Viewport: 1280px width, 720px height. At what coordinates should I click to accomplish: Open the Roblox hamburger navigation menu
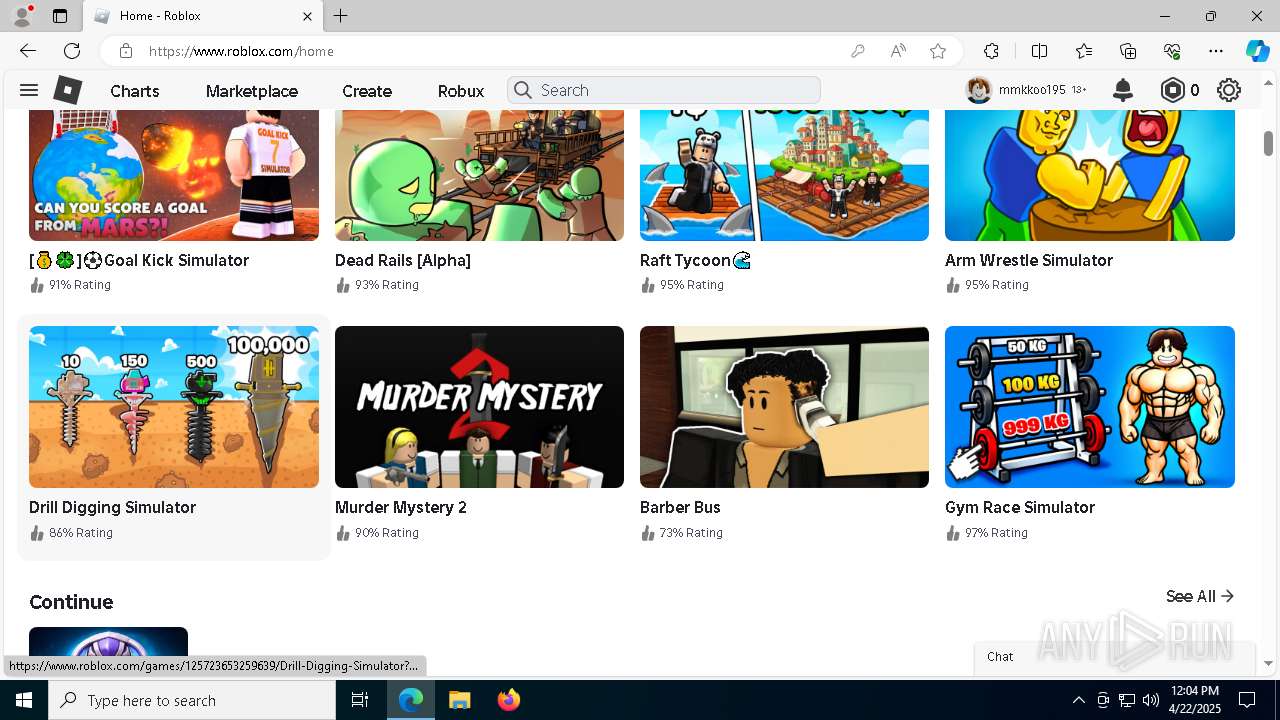tap(29, 90)
